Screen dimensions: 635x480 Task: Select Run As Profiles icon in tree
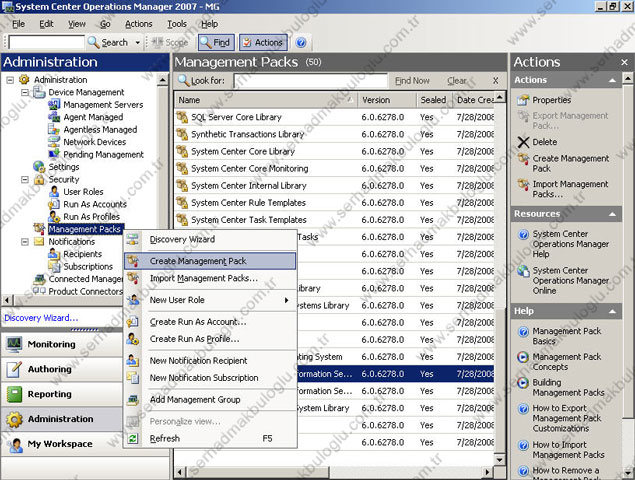point(54,217)
